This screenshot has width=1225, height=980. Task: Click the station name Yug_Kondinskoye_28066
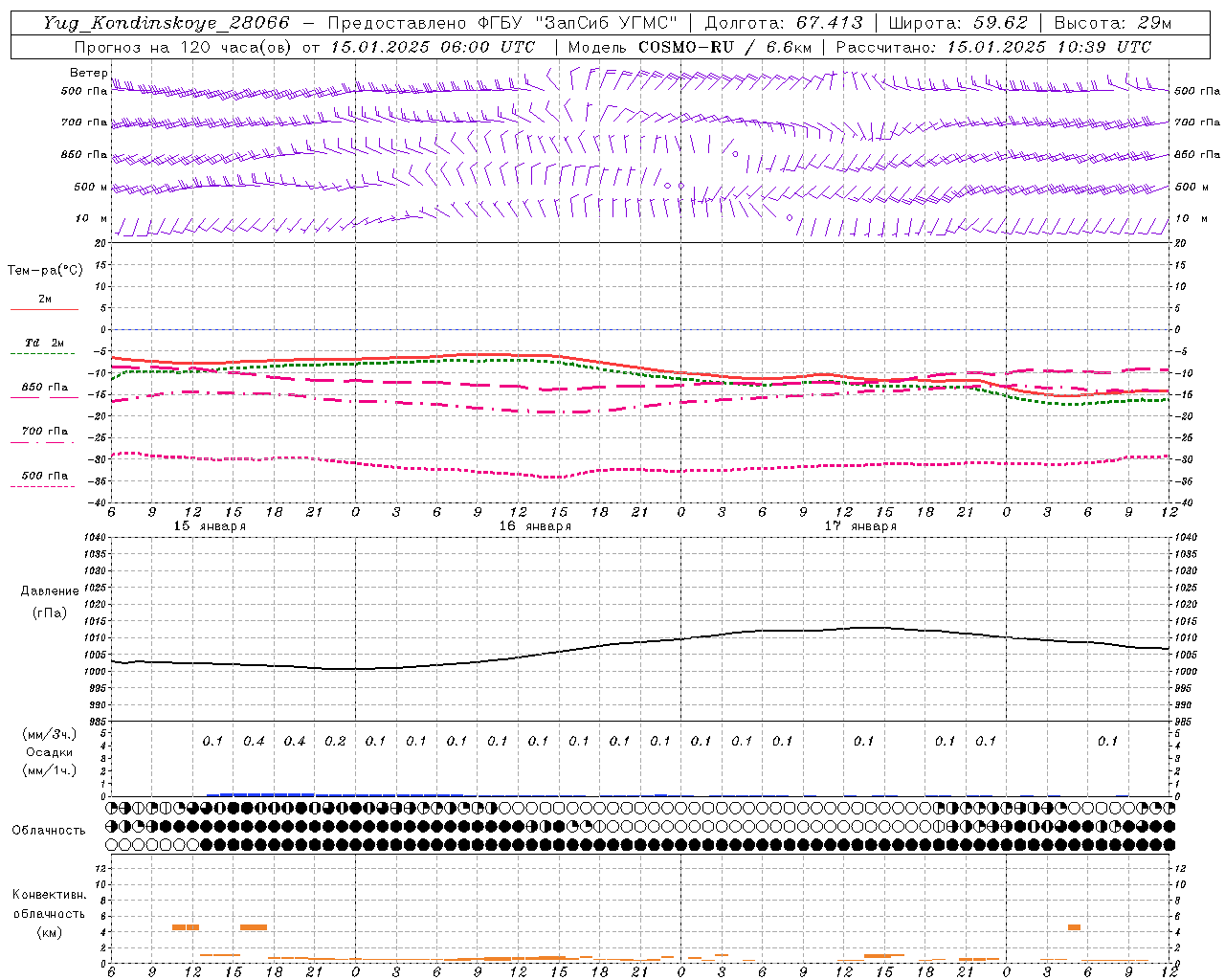click(x=167, y=23)
